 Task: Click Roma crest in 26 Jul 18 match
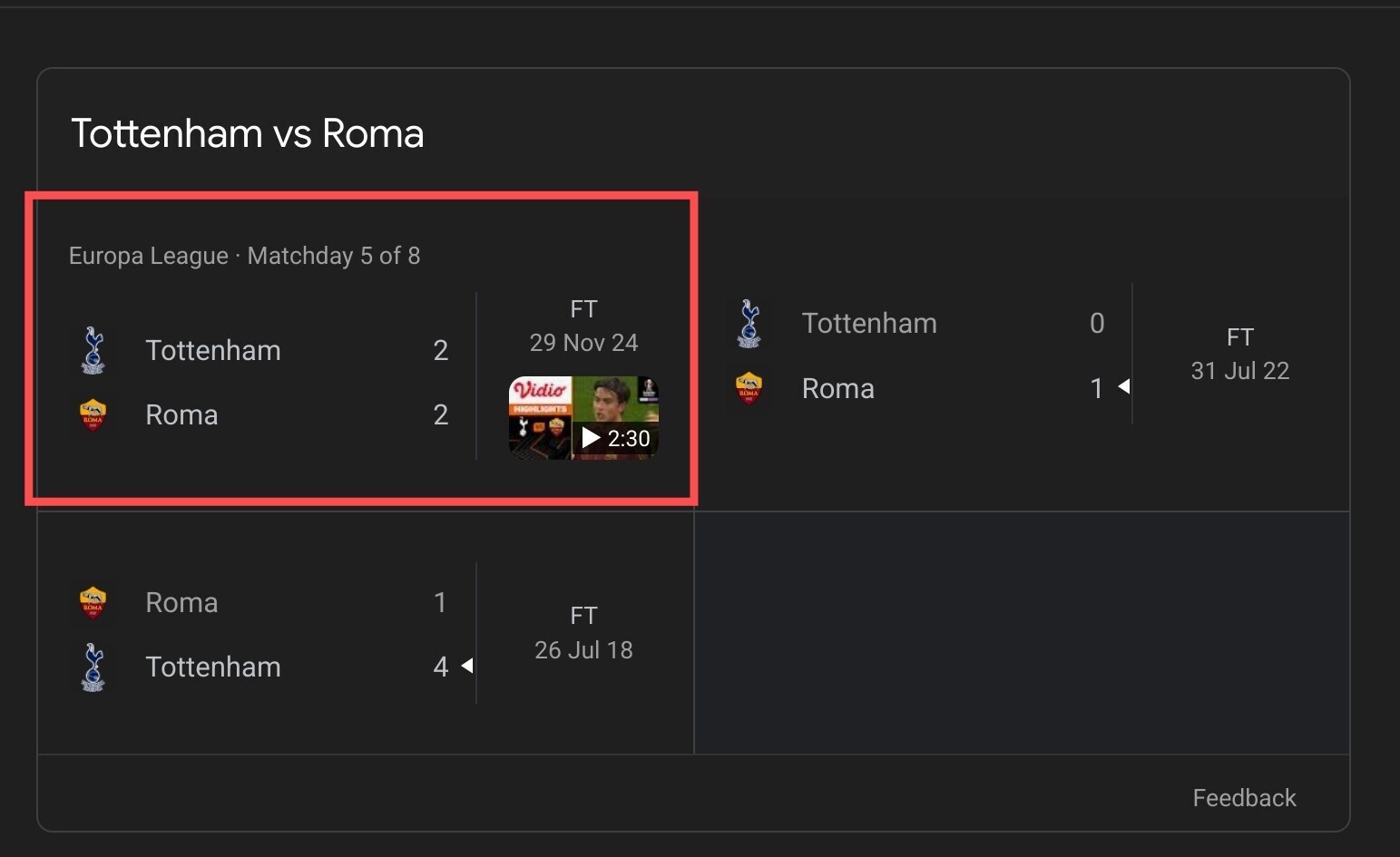(x=93, y=603)
